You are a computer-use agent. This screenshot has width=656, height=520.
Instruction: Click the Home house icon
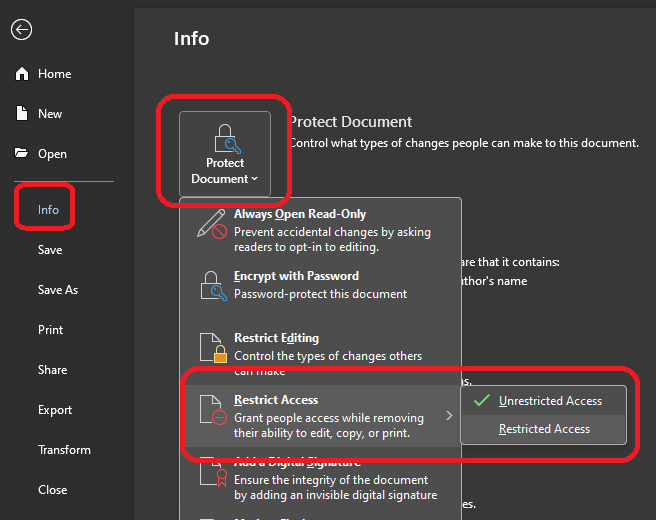[x=22, y=74]
